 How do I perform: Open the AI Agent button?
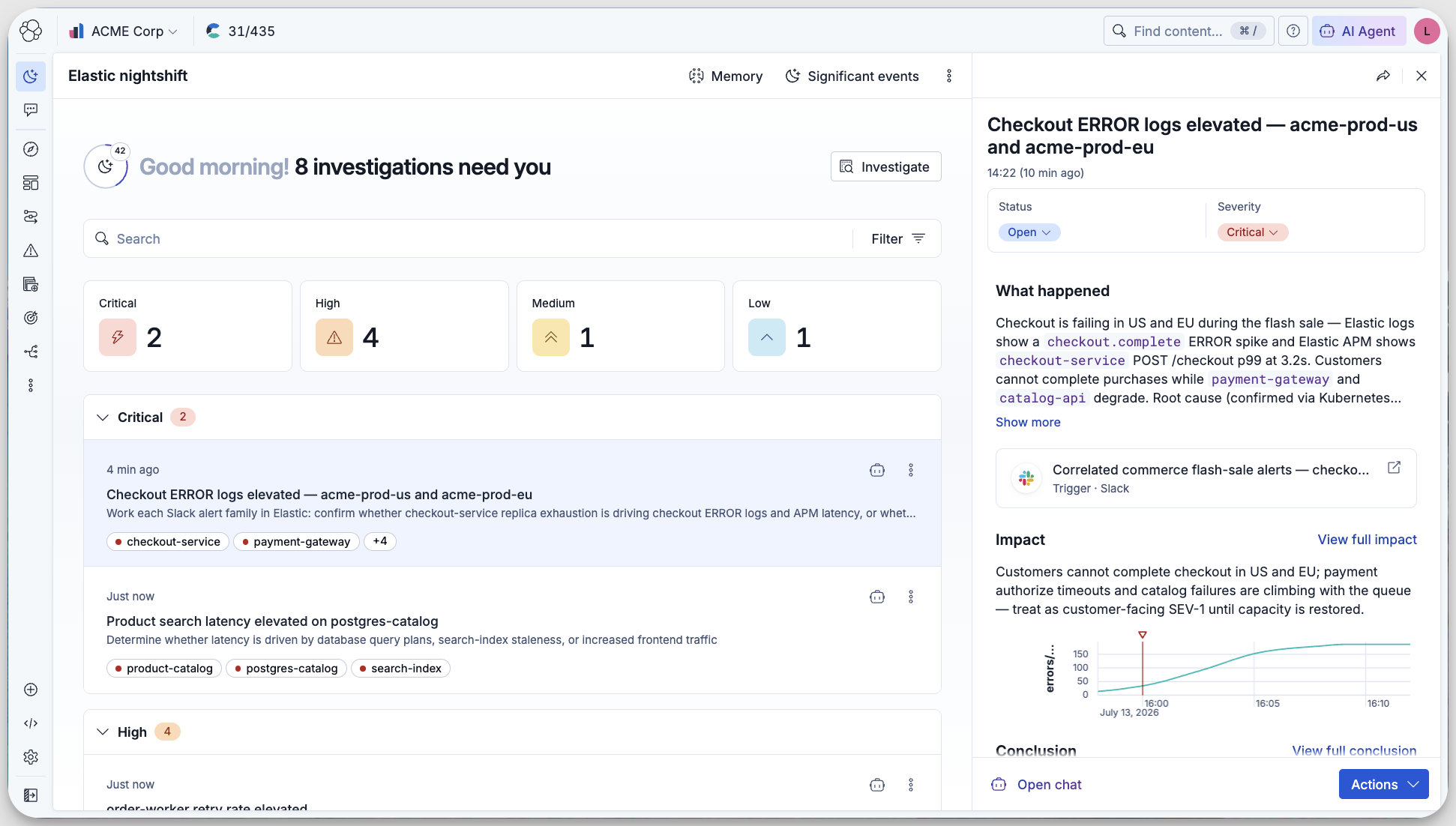point(1358,31)
